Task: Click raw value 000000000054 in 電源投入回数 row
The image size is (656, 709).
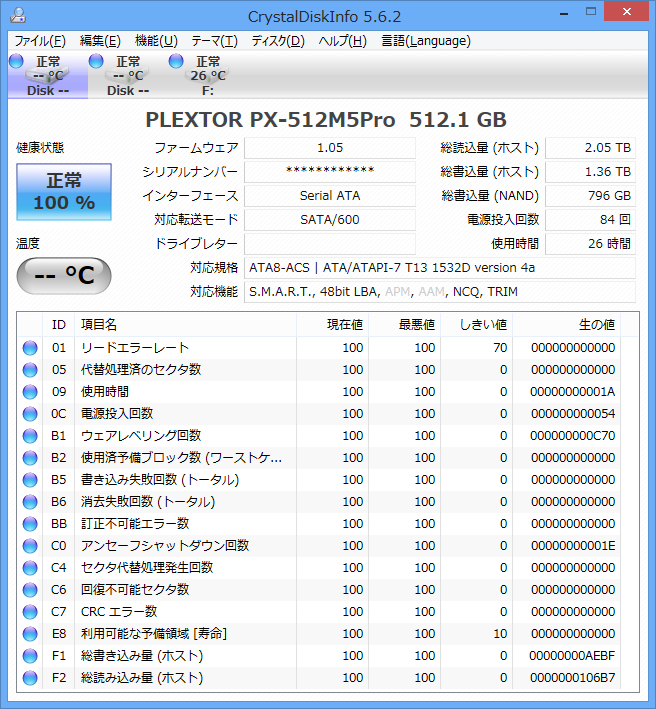Action: (572, 414)
